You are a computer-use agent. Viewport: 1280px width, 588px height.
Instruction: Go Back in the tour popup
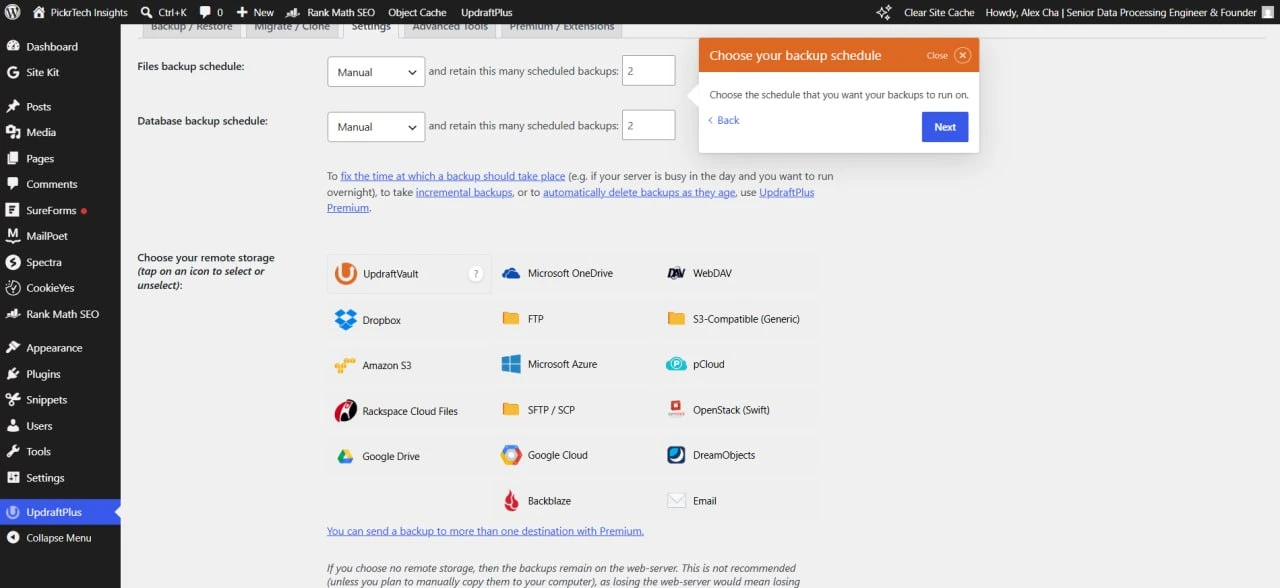click(724, 120)
